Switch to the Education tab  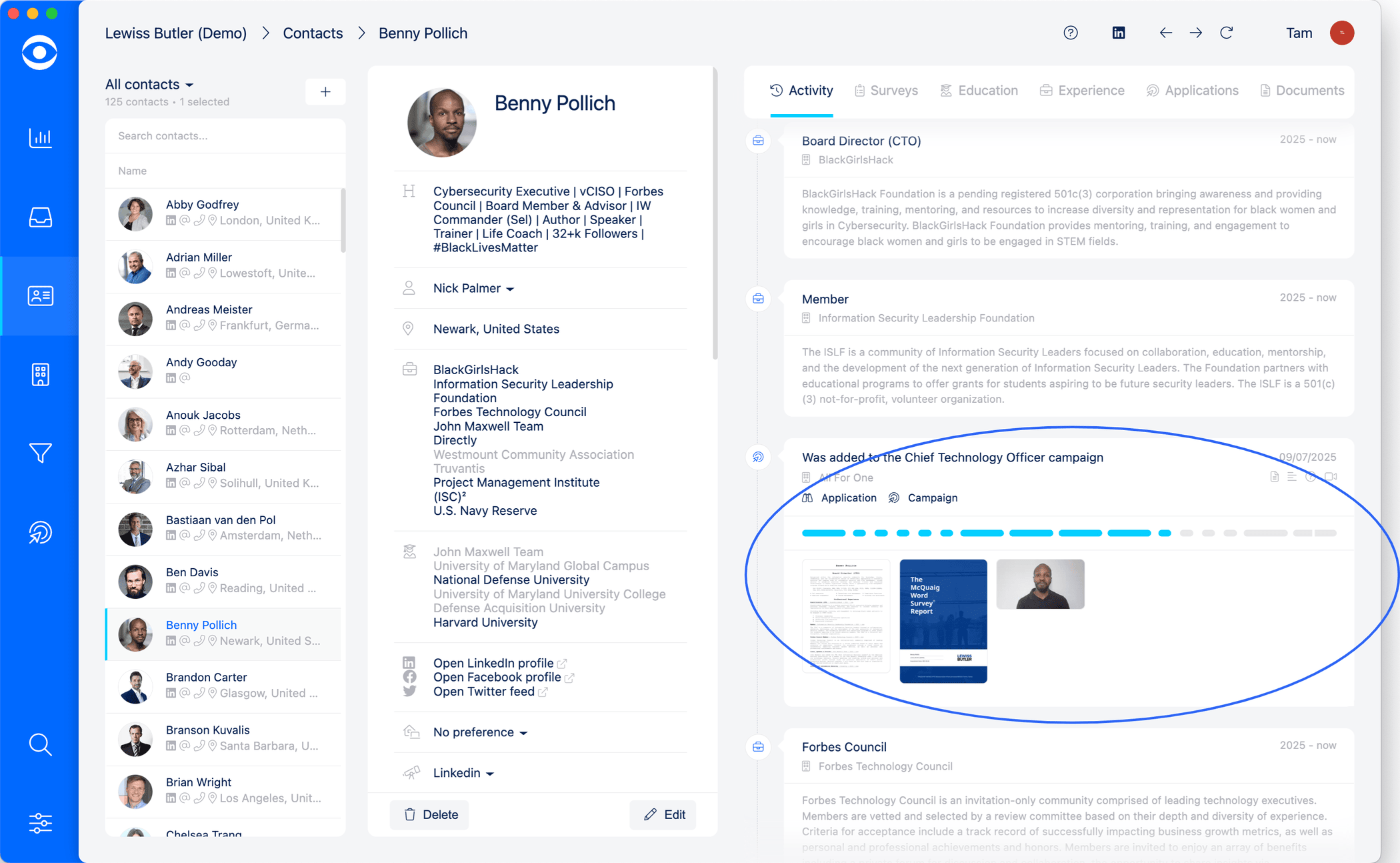tap(979, 91)
